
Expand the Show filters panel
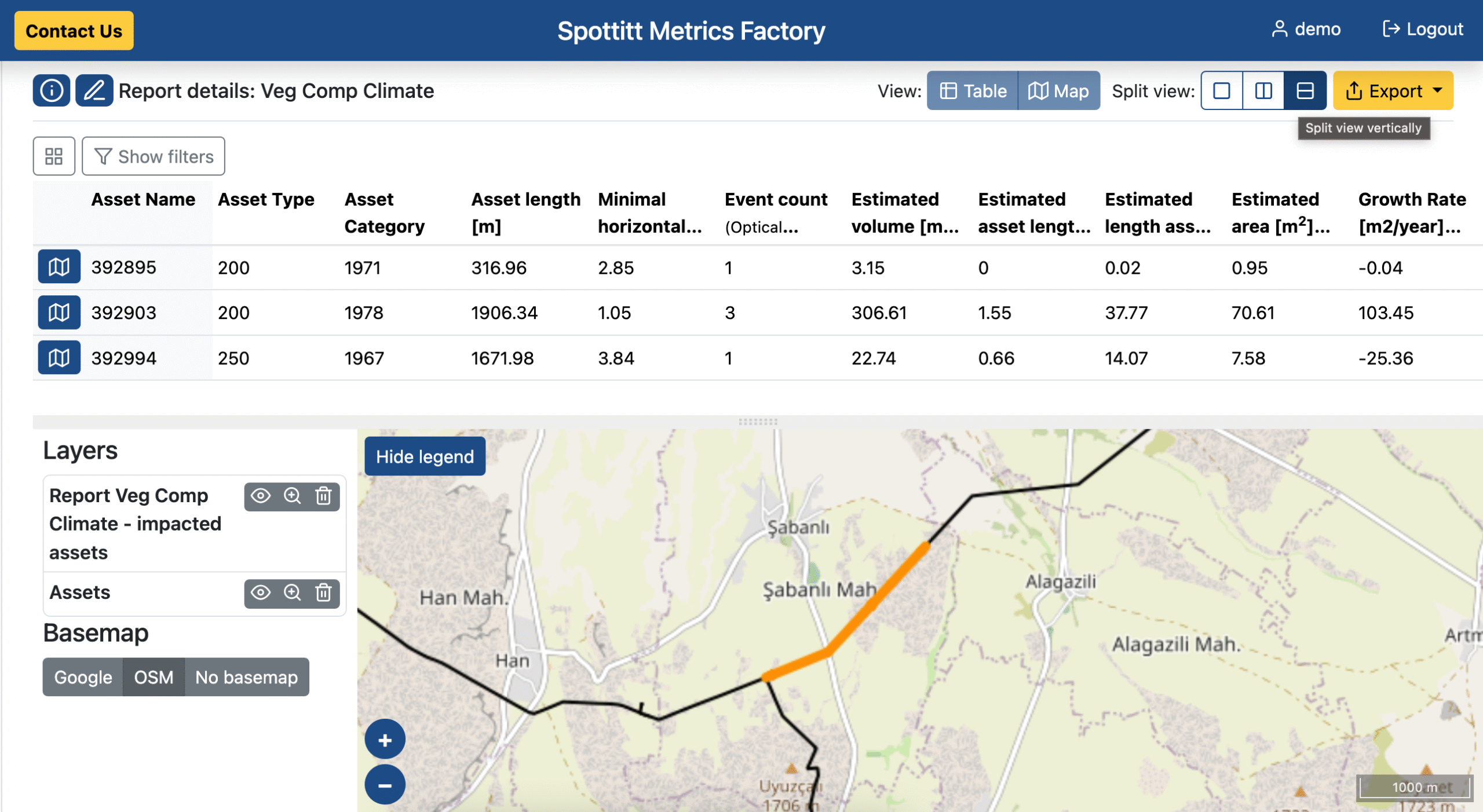154,156
